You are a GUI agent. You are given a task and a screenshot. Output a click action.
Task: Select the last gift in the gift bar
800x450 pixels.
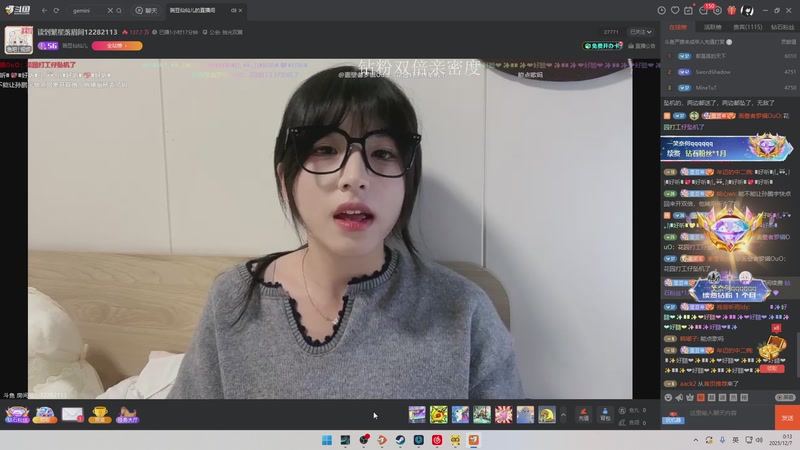coord(547,414)
